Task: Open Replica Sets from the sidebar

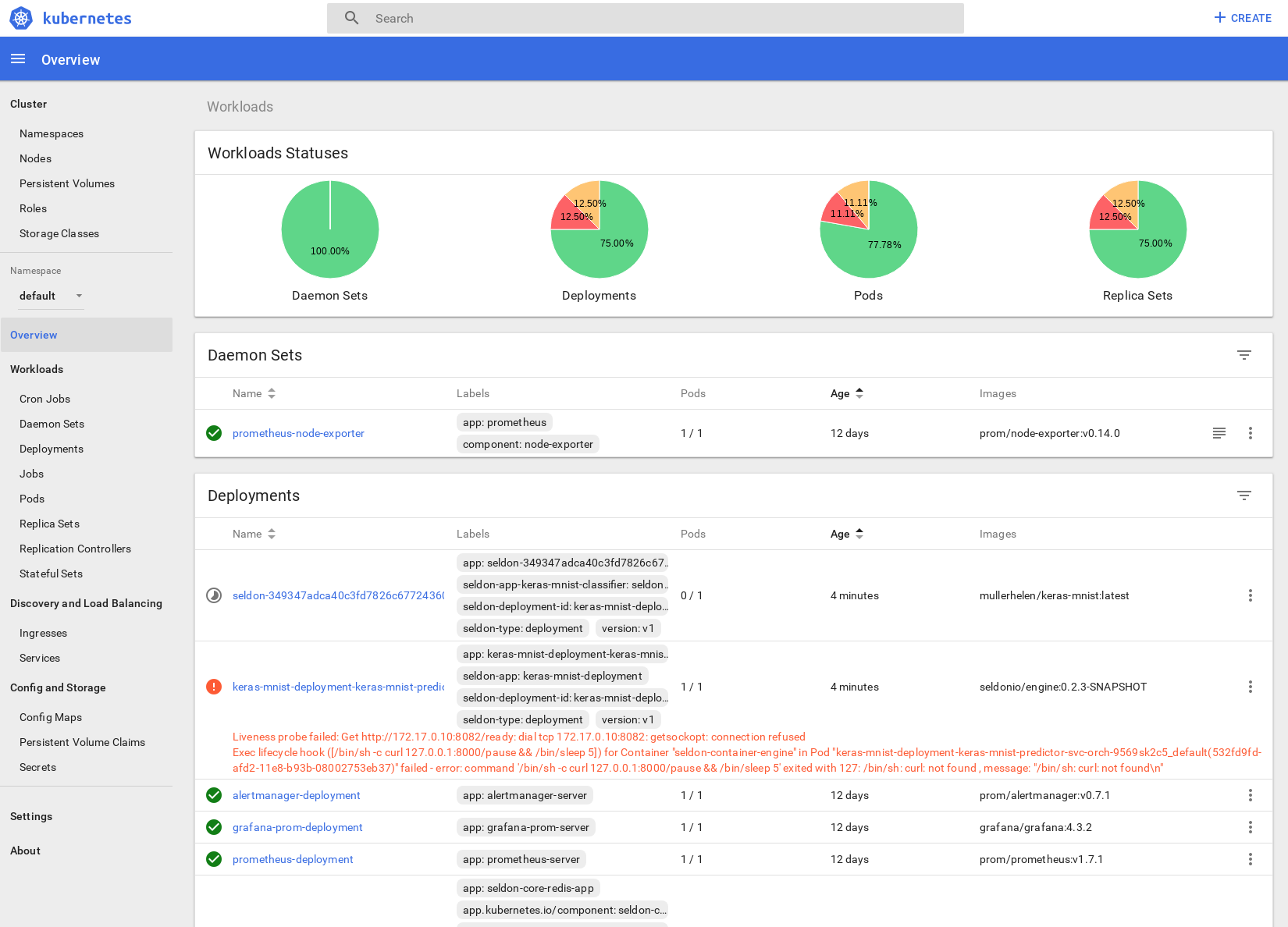Action: (x=49, y=524)
